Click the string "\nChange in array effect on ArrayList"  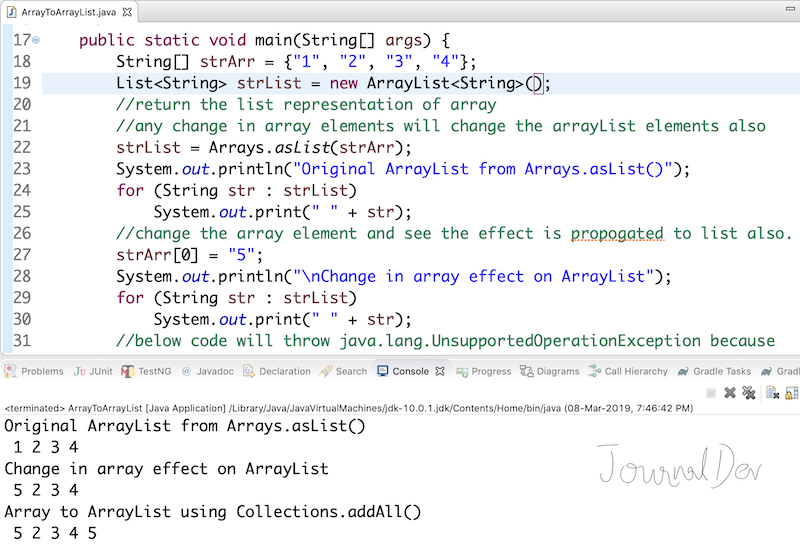click(x=473, y=277)
